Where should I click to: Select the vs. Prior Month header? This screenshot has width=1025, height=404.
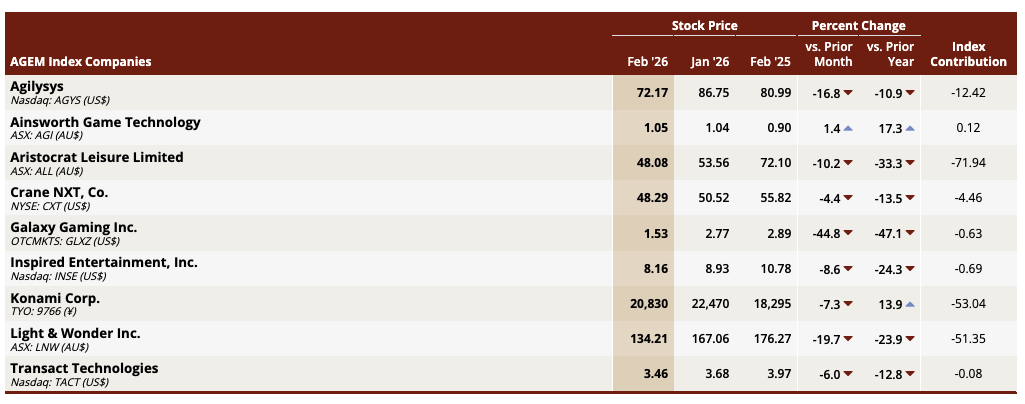point(829,54)
